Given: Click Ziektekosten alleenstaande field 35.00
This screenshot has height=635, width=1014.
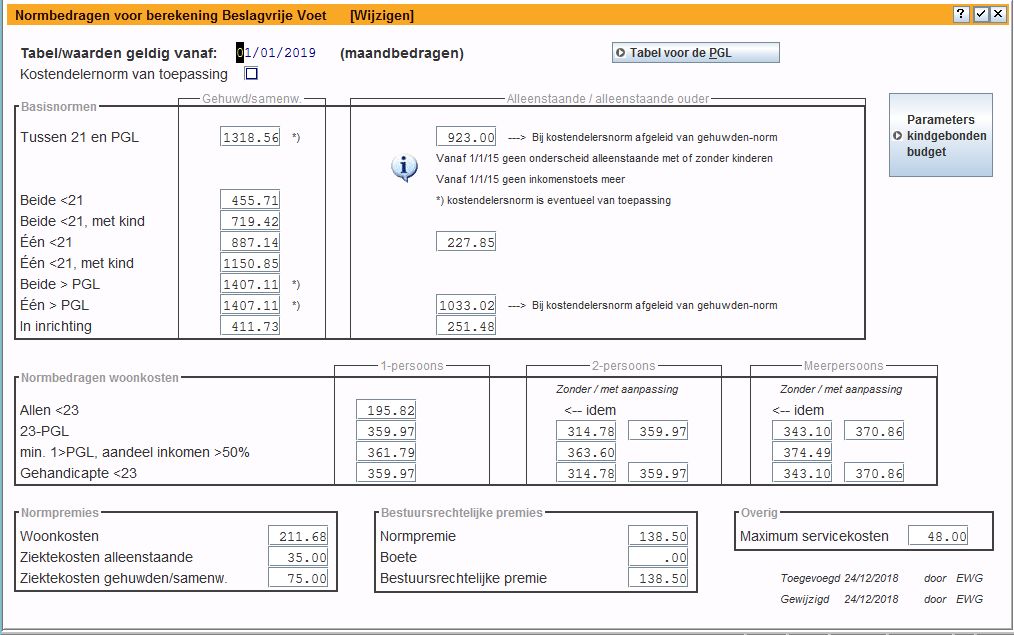Looking at the screenshot, I should coord(298,557).
